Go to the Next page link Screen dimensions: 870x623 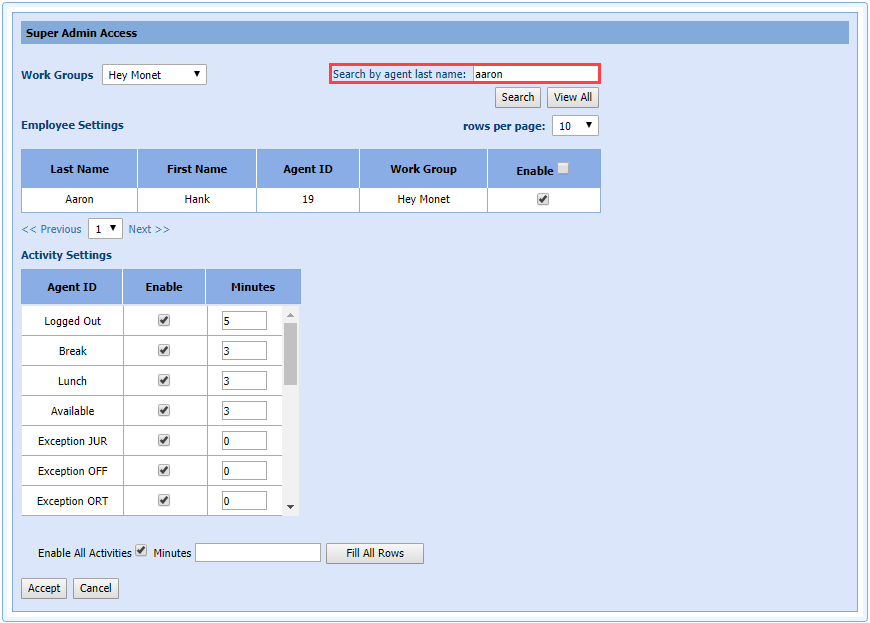pos(149,229)
